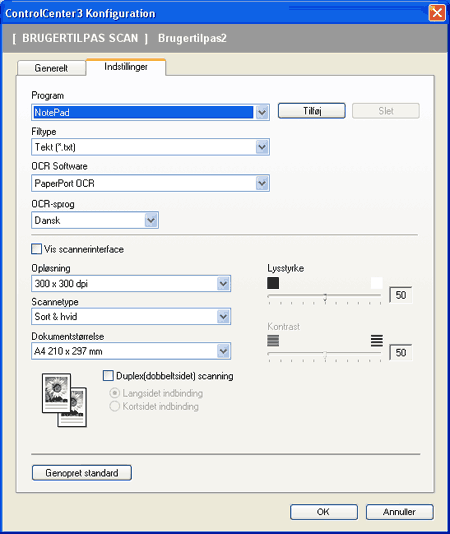Click the Lysstyrke brightness slider handle
450x534 pixels.
325,297
